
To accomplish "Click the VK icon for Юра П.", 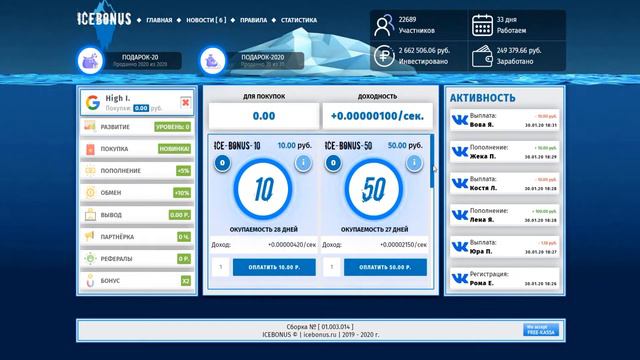I will [460, 247].
